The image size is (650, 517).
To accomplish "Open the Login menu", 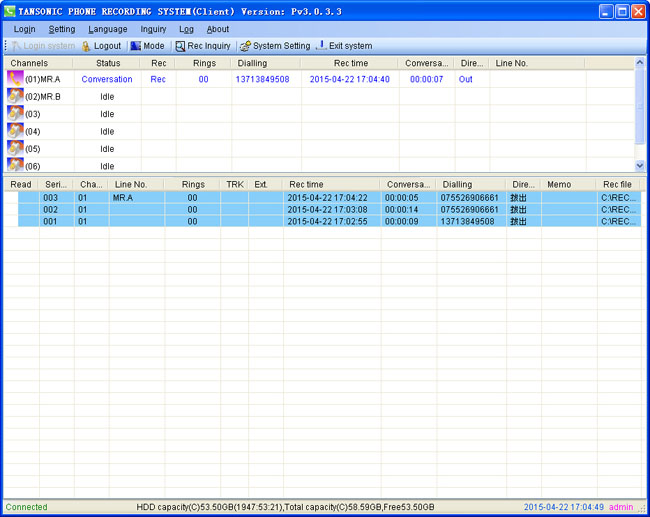I will [24, 30].
